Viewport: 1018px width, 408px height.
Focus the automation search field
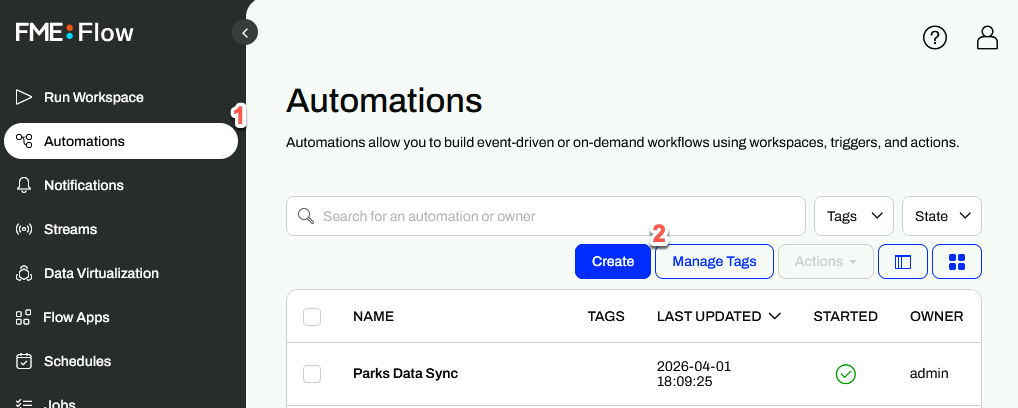click(546, 216)
